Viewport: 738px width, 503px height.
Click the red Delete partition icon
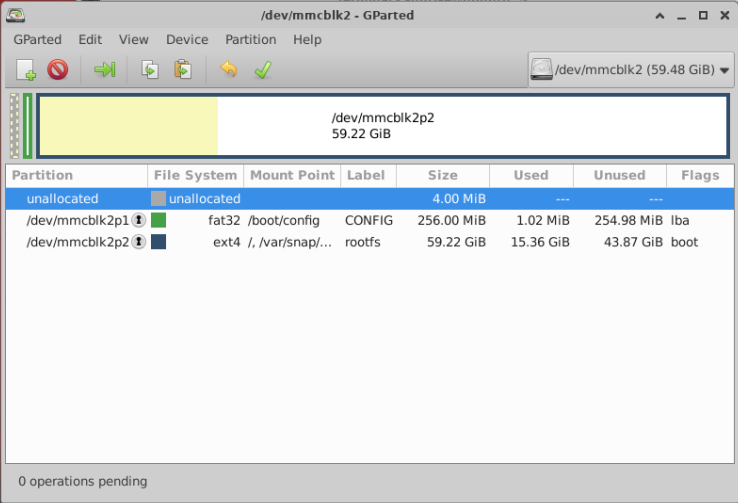(57, 70)
